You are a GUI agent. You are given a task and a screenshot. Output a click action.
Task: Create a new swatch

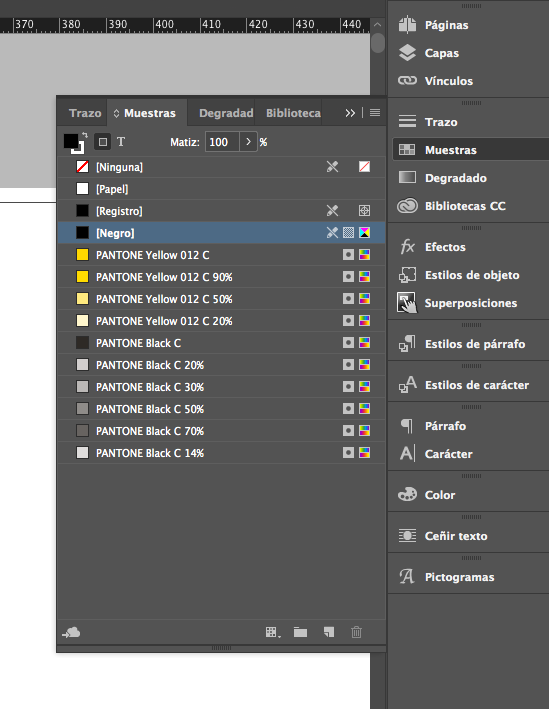[x=329, y=632]
